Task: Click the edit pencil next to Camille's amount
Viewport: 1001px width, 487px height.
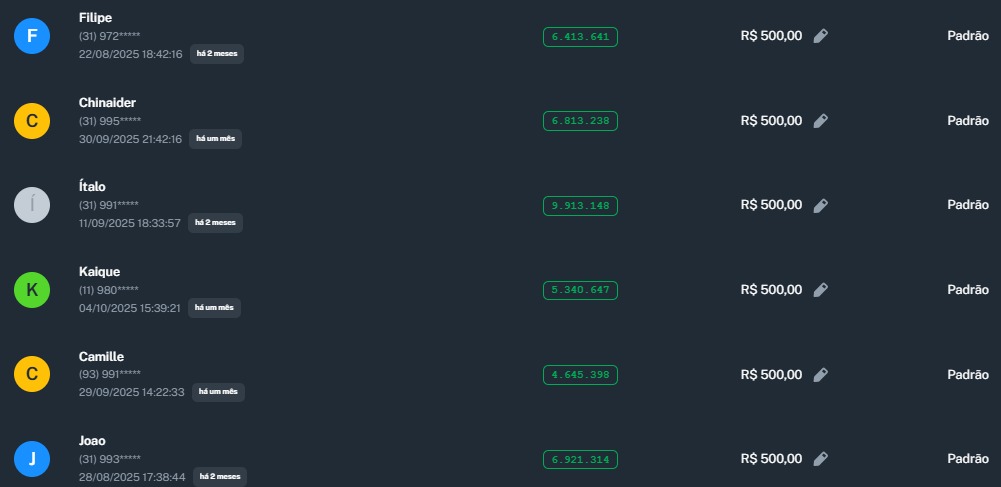Action: [x=820, y=375]
